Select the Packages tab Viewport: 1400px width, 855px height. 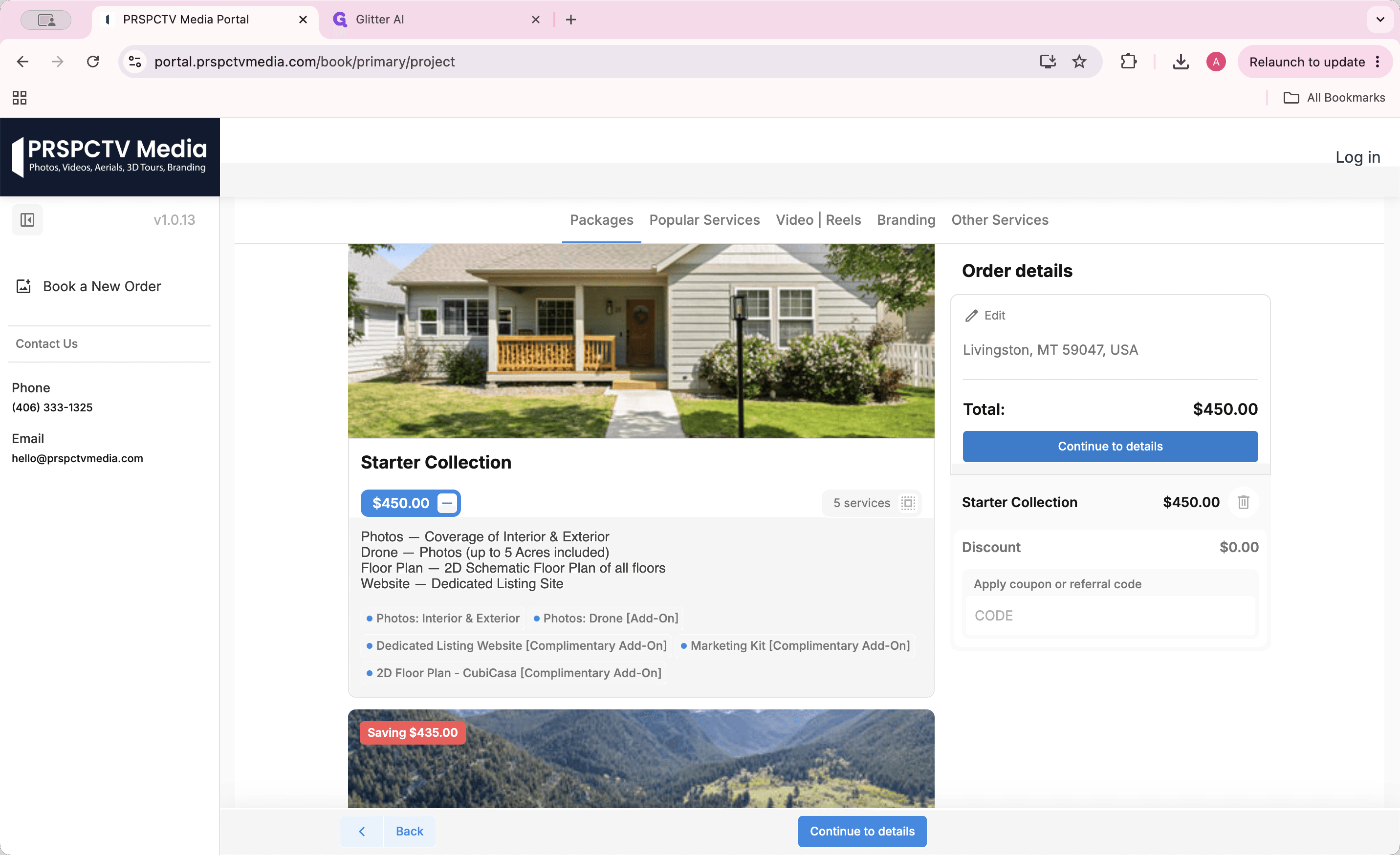(601, 220)
